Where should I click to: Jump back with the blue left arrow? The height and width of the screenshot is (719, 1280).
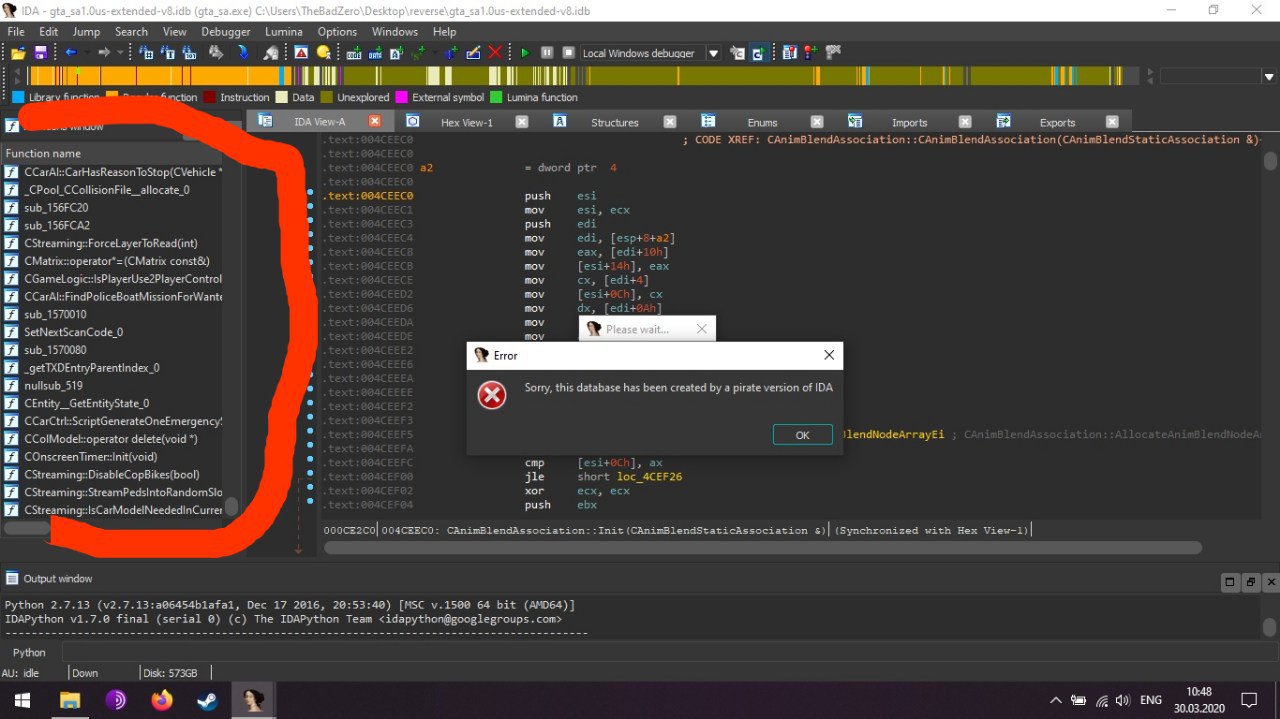tap(70, 53)
